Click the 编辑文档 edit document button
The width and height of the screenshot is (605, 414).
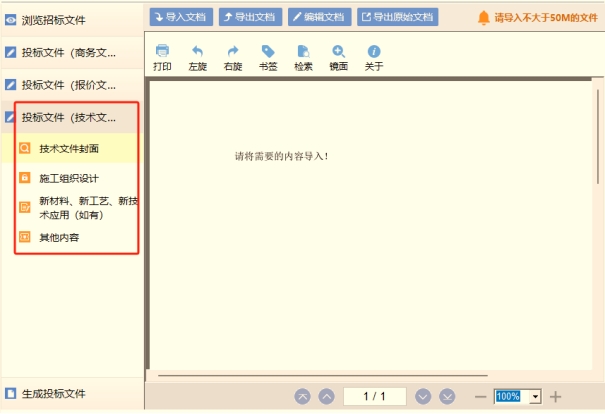tap(319, 17)
